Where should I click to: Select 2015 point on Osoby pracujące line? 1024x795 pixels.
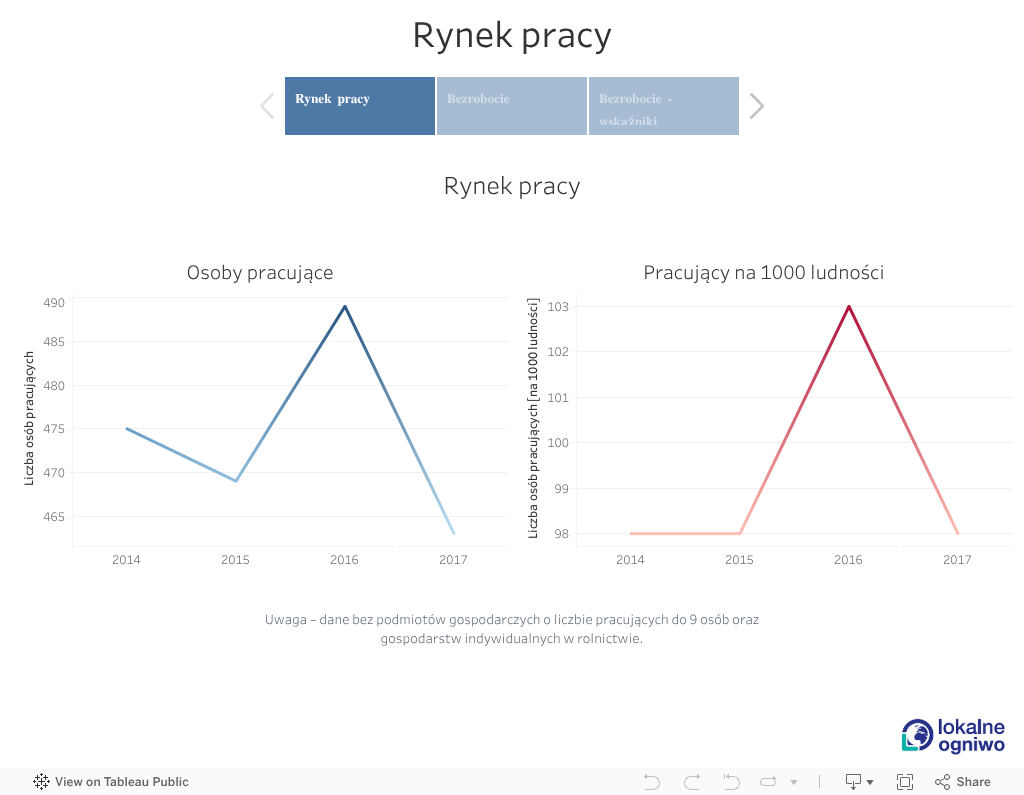236,481
